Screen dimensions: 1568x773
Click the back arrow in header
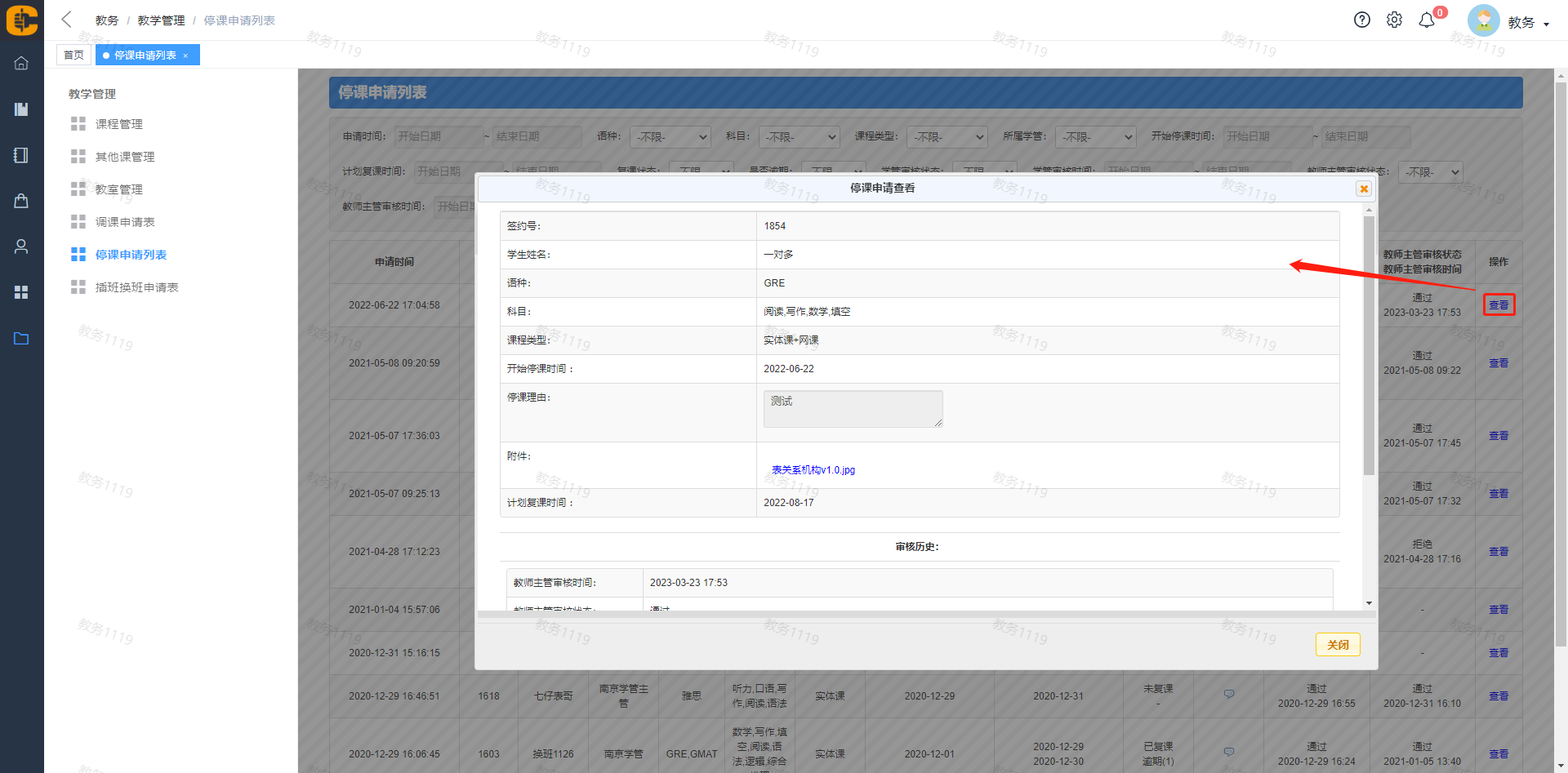67,20
